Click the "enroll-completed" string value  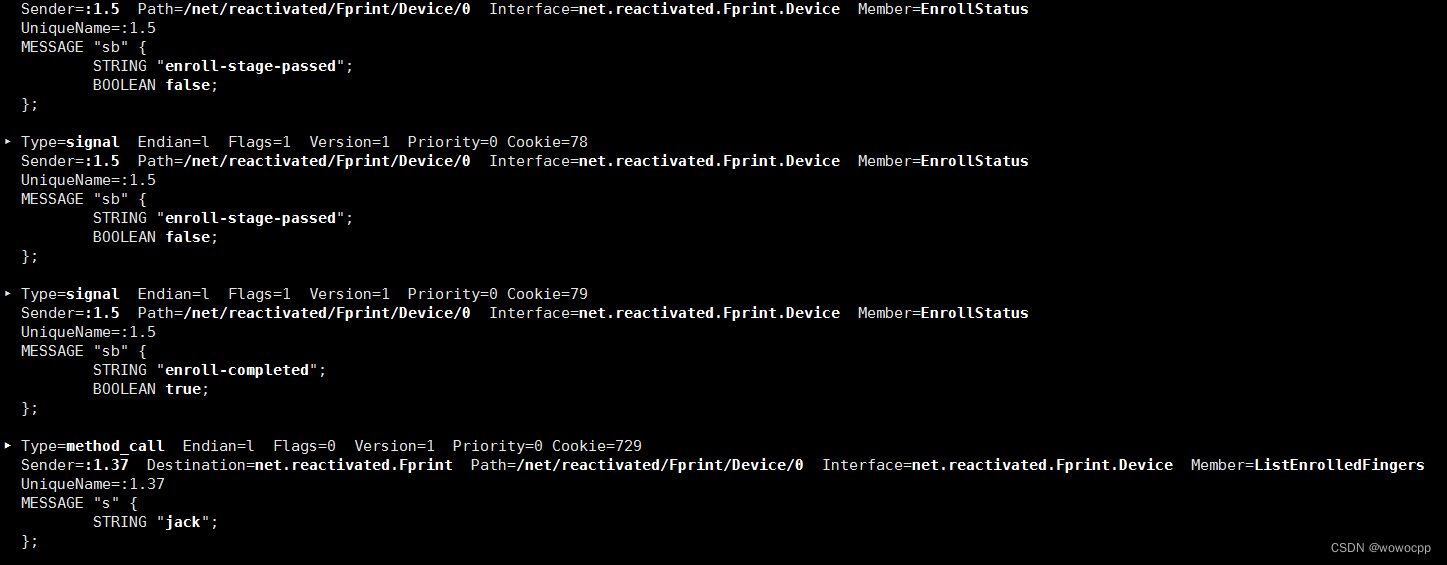coord(241,370)
